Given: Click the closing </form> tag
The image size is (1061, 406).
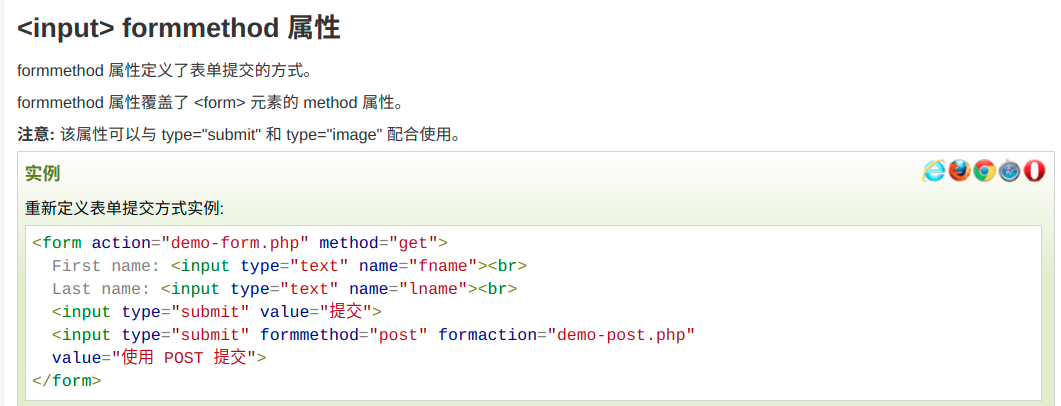Looking at the screenshot, I should click(x=67, y=381).
